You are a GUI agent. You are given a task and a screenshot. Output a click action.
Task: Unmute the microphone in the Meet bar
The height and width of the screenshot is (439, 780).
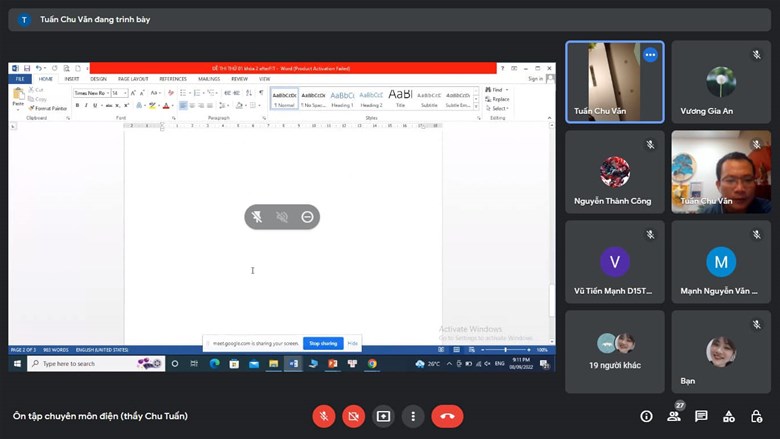[x=324, y=416]
